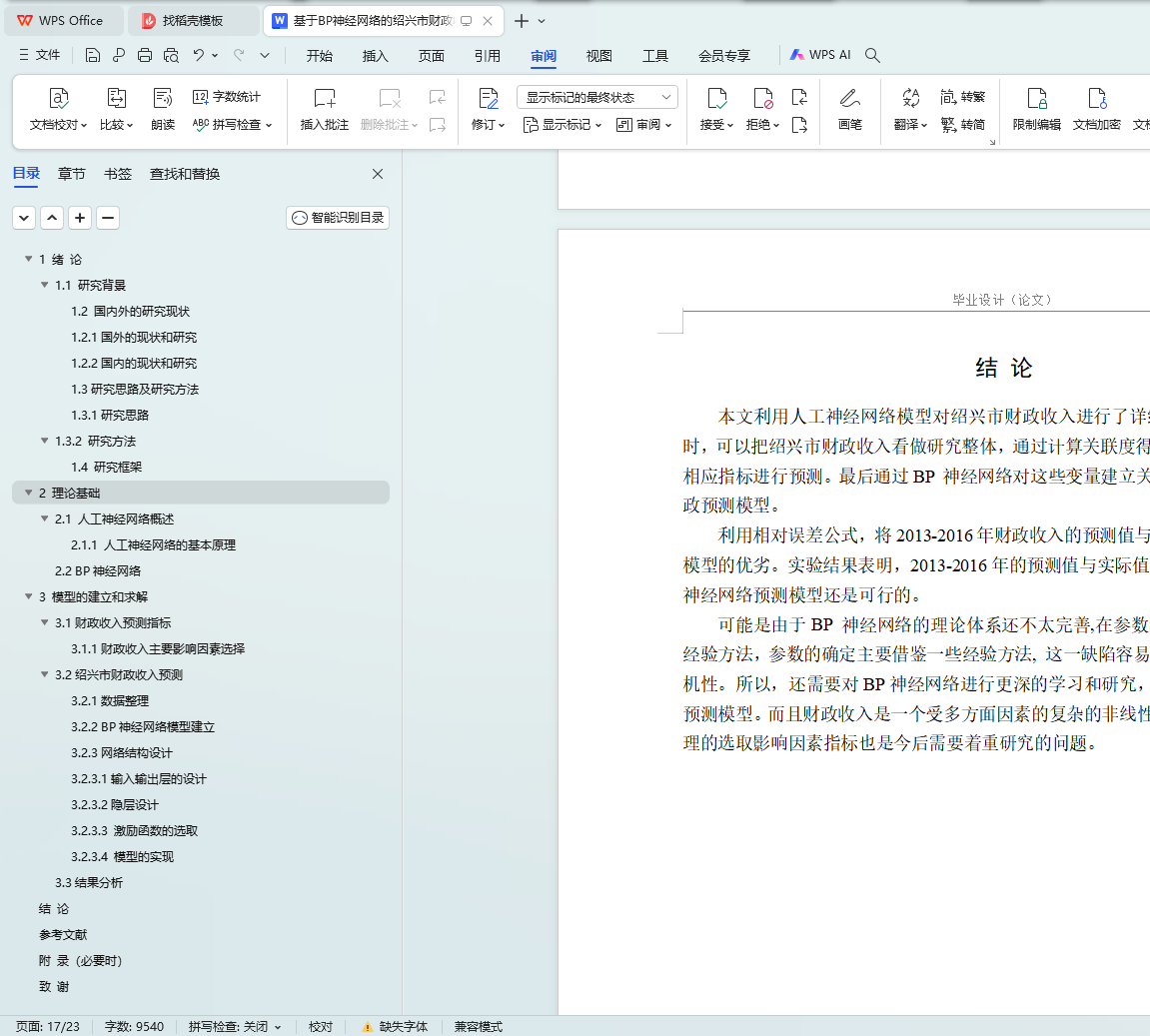Open 翻译 translate tool

click(x=910, y=109)
